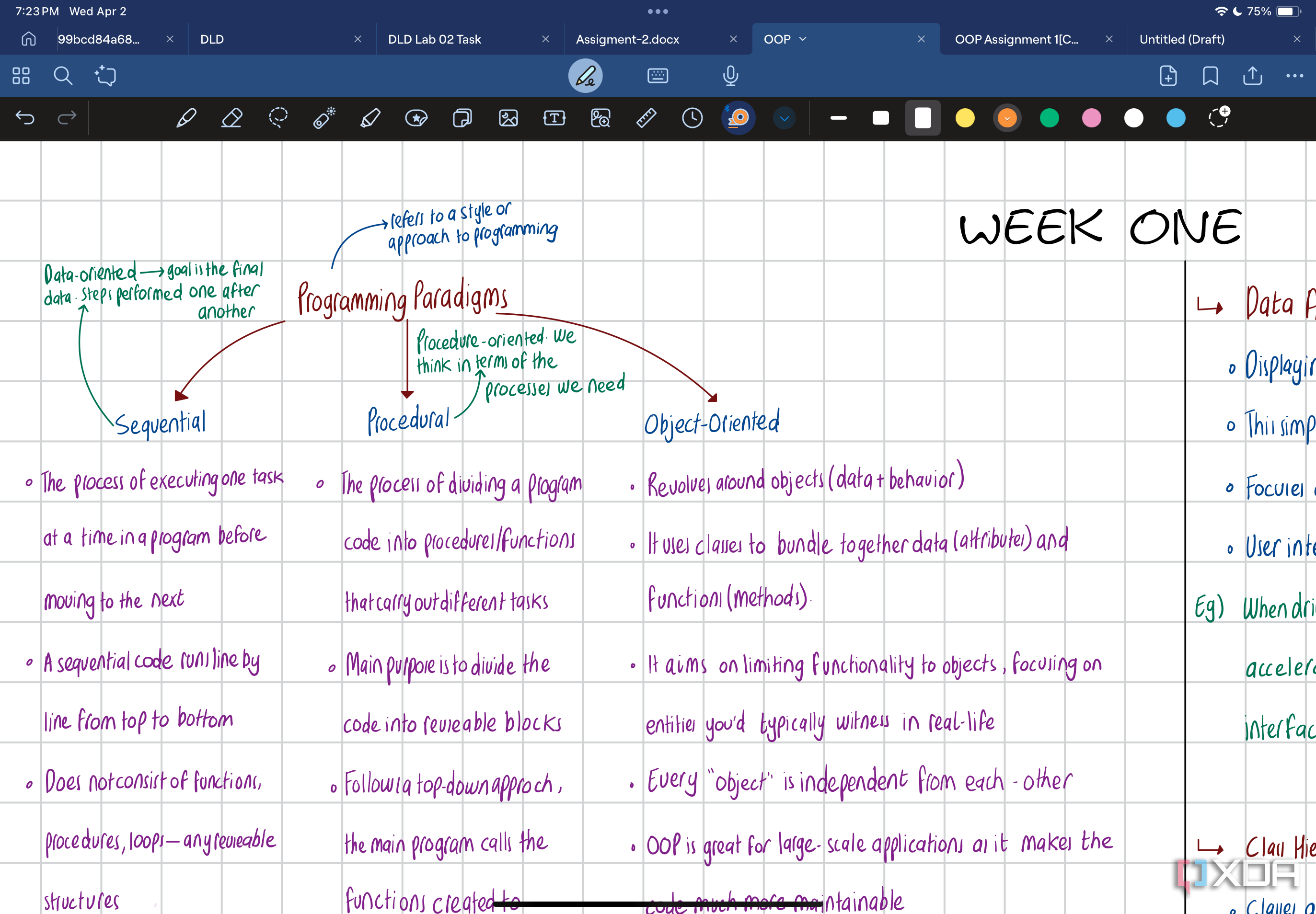Select the medium stroke width
Viewport: 1316px width, 914px height.
pyautogui.click(x=880, y=118)
